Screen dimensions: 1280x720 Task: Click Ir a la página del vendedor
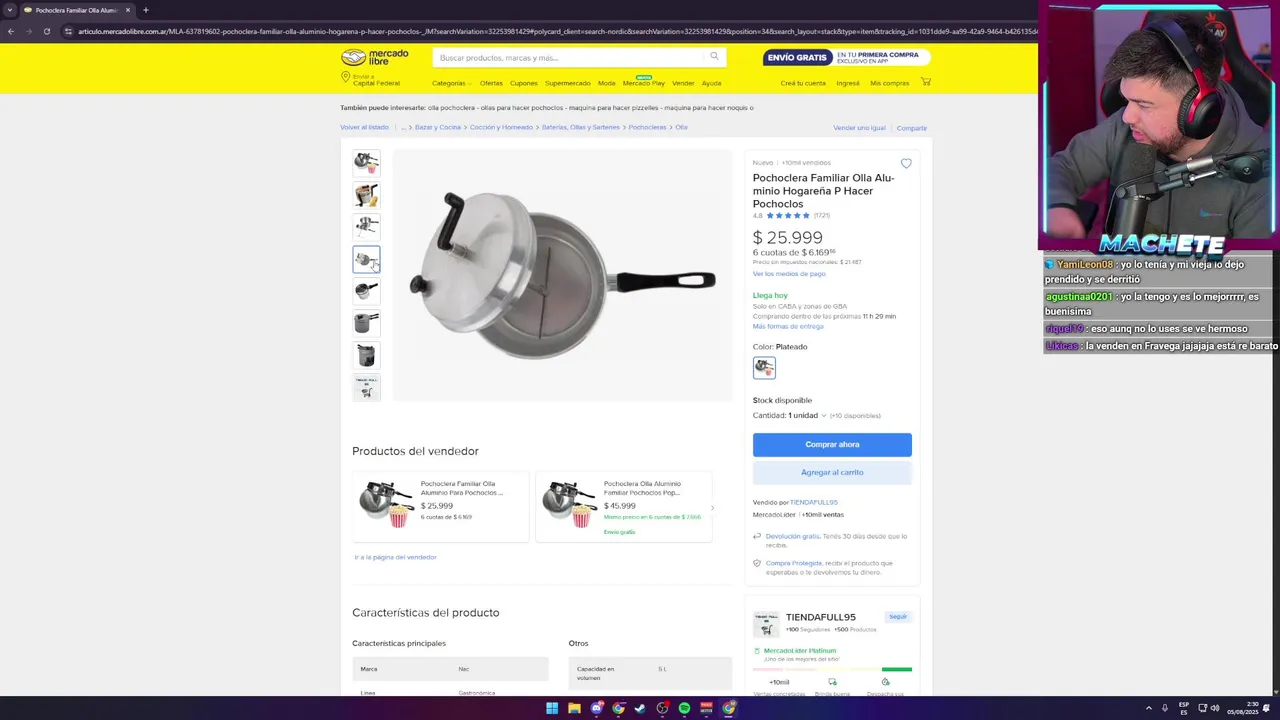[396, 557]
